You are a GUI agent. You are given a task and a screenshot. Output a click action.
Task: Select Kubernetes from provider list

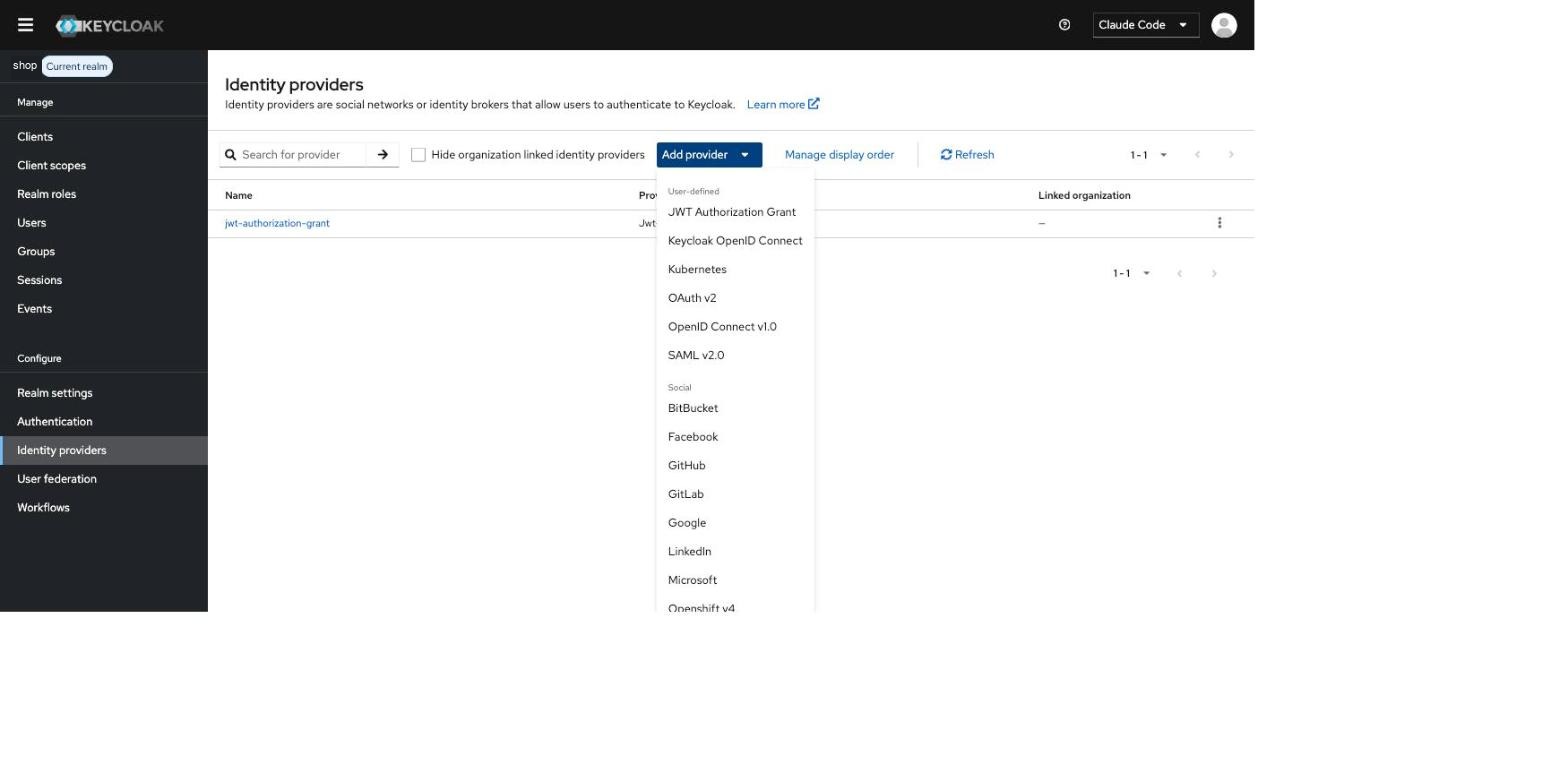(735, 270)
